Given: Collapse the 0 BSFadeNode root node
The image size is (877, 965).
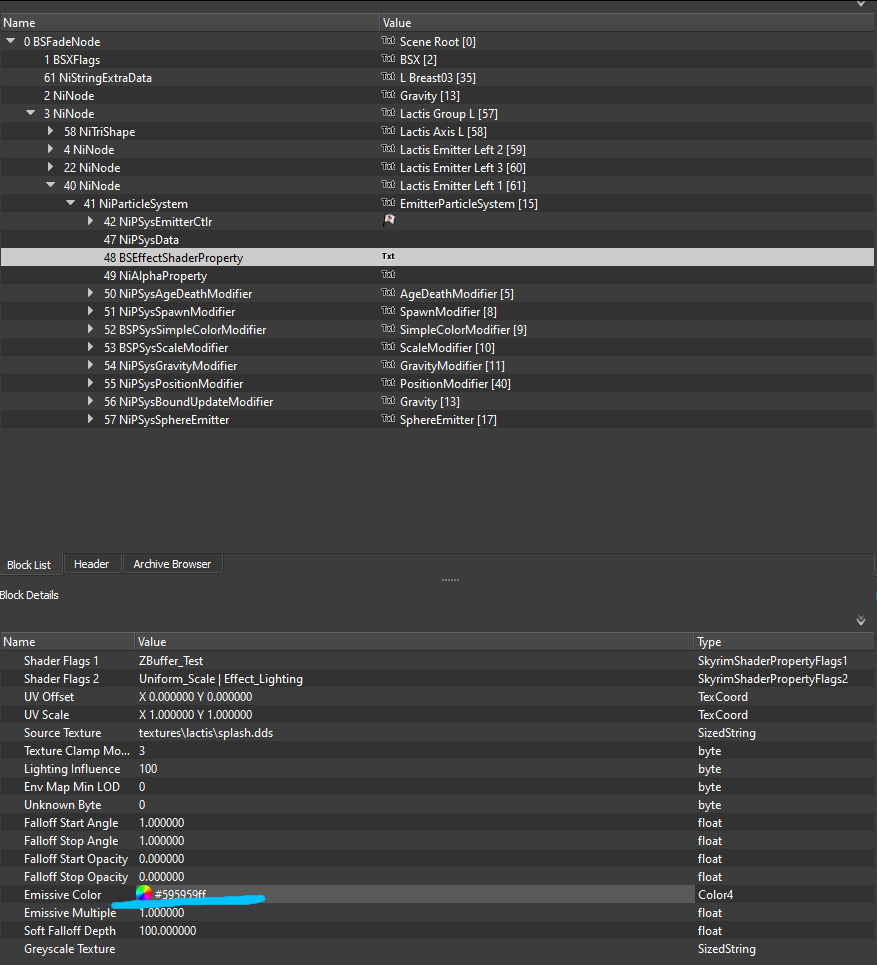Looking at the screenshot, I should pos(10,41).
